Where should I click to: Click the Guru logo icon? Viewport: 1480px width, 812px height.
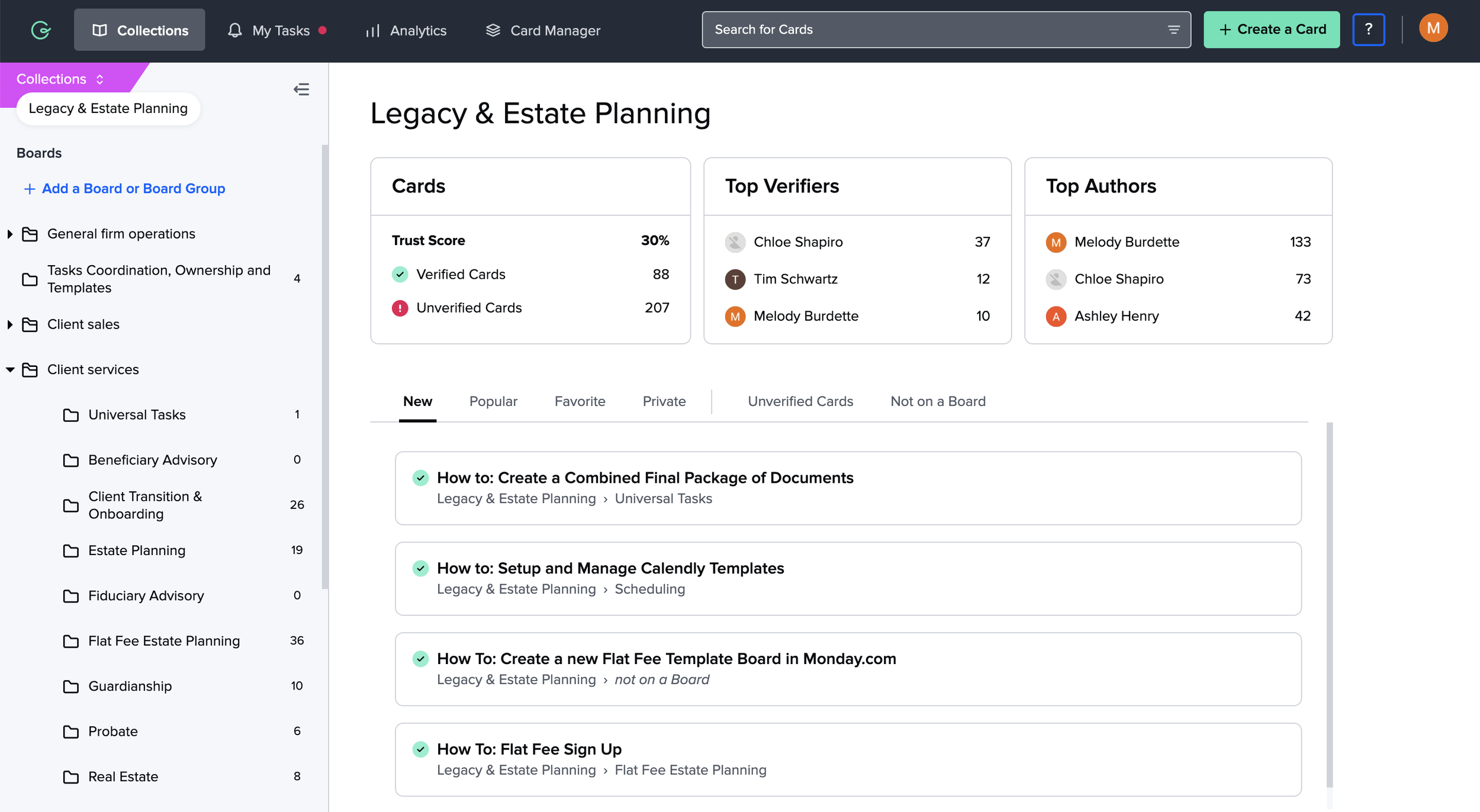point(41,30)
